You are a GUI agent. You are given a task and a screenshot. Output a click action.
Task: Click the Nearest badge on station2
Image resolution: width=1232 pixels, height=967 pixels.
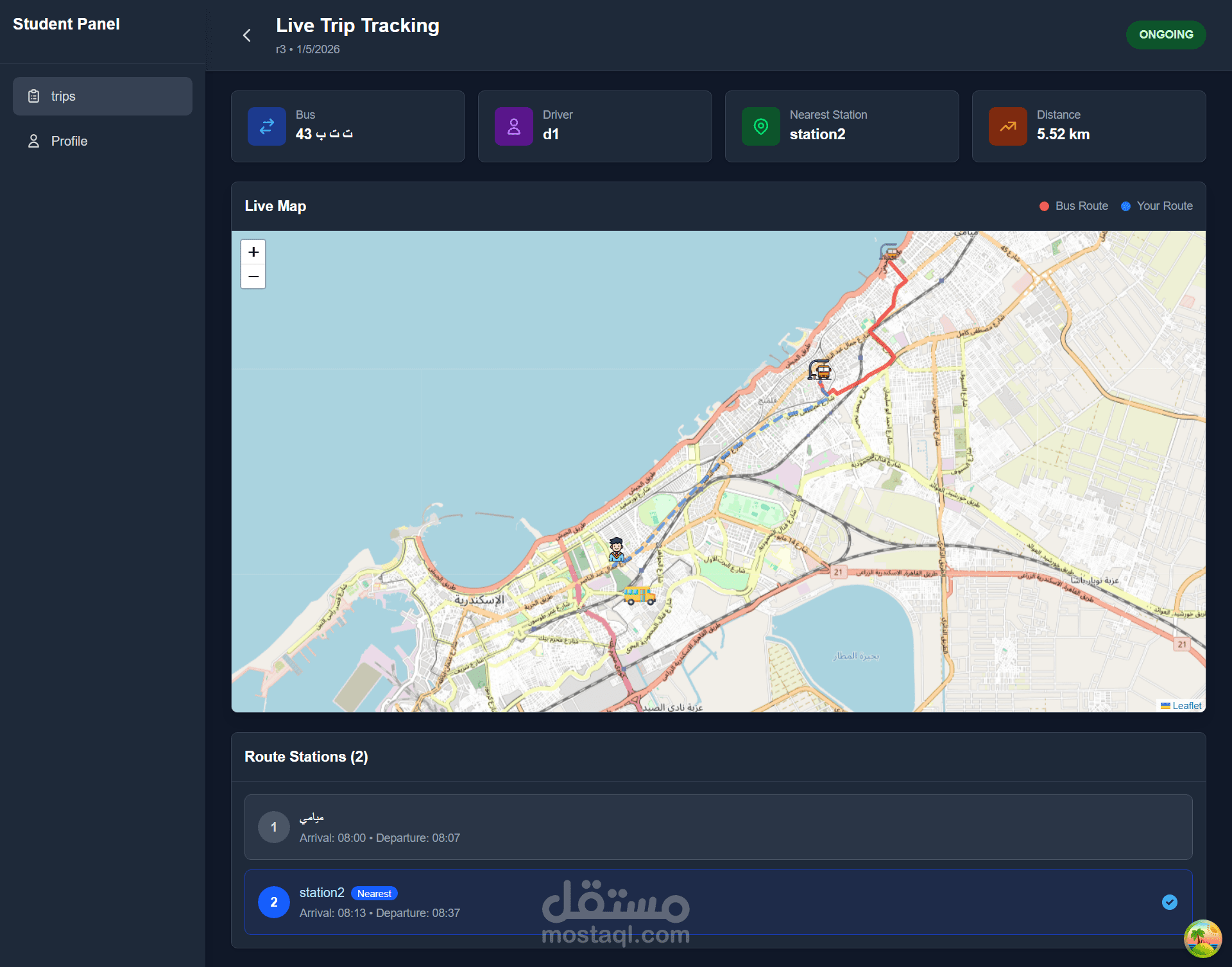click(374, 894)
